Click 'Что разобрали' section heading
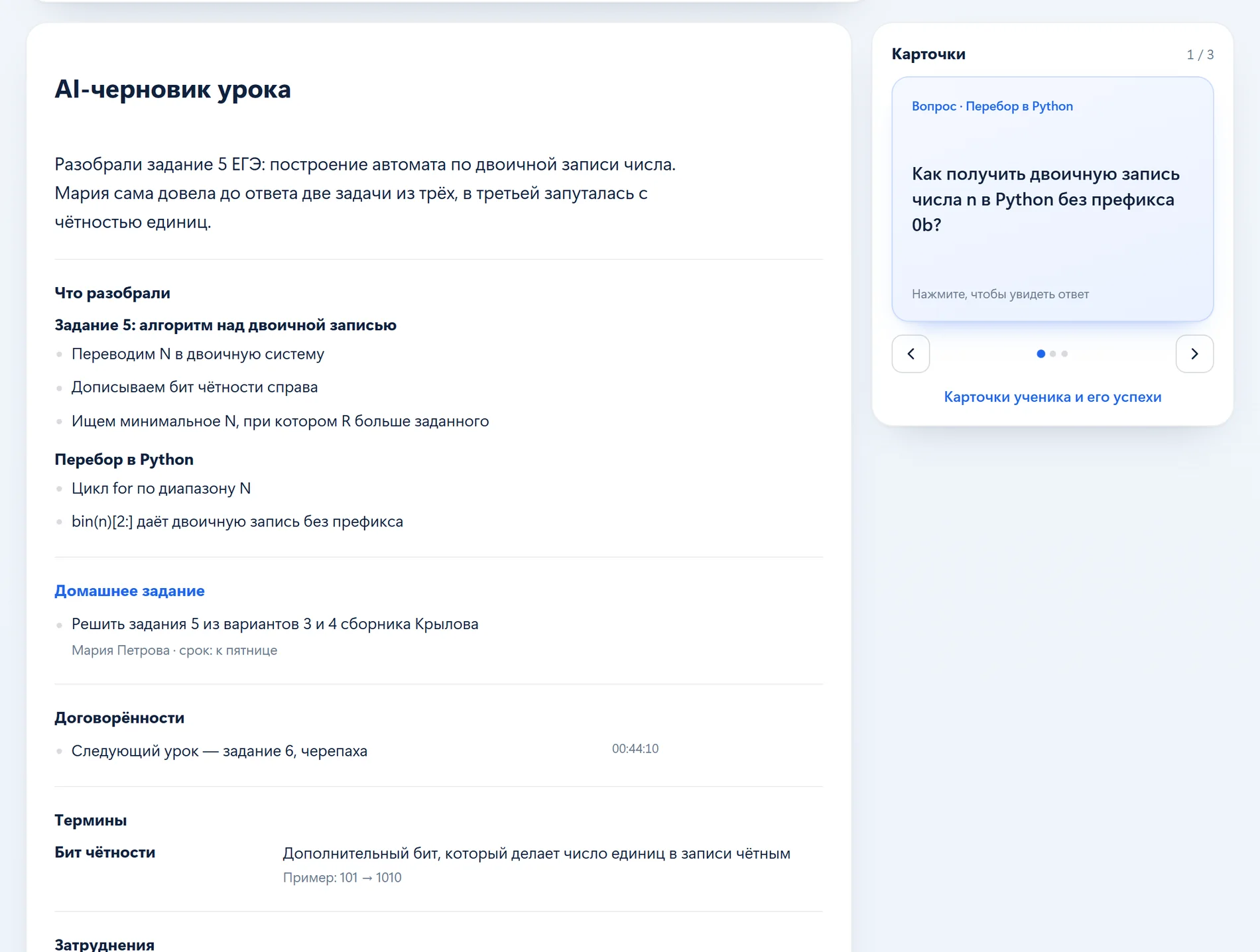This screenshot has width=1260, height=952. point(112,293)
